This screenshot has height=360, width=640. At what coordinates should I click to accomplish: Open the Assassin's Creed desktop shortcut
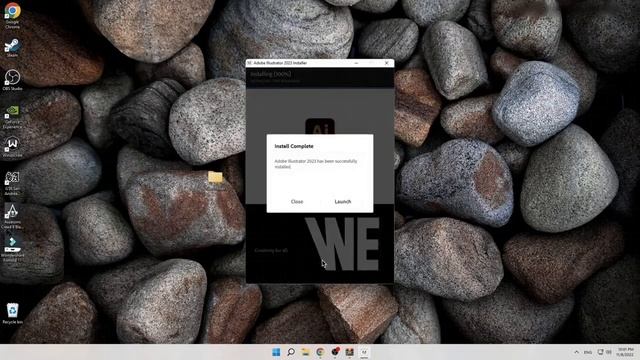(x=12, y=216)
